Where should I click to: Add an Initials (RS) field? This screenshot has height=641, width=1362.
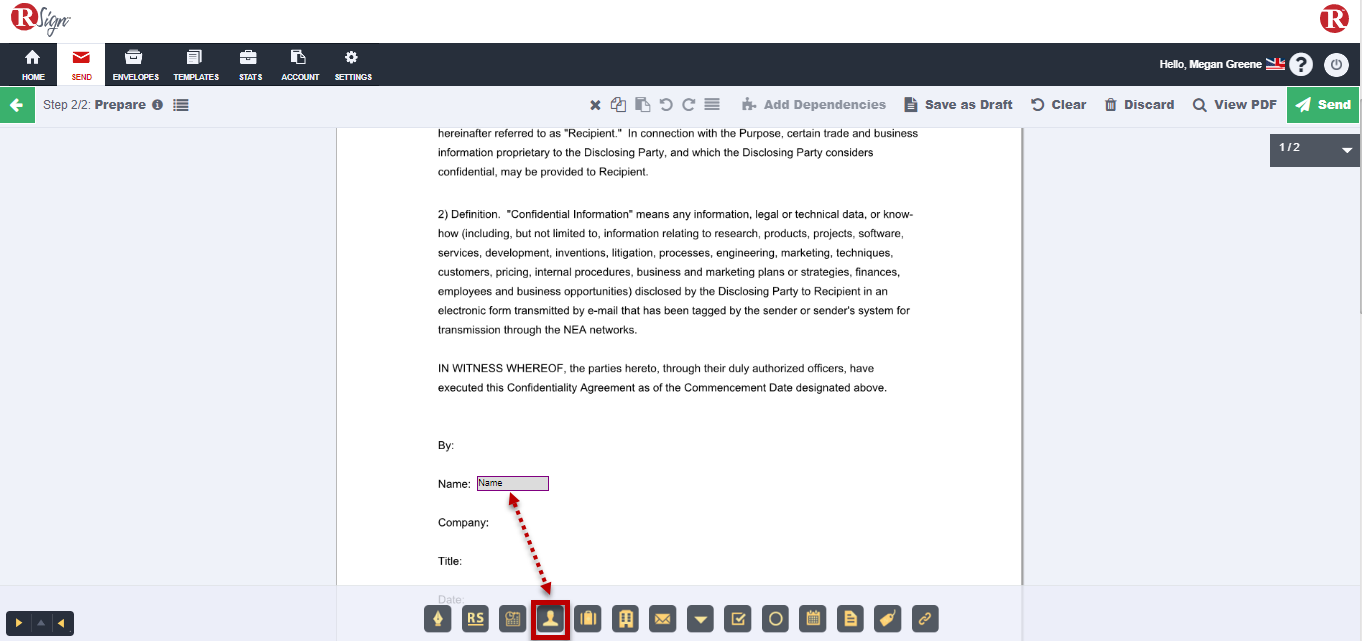click(475, 619)
